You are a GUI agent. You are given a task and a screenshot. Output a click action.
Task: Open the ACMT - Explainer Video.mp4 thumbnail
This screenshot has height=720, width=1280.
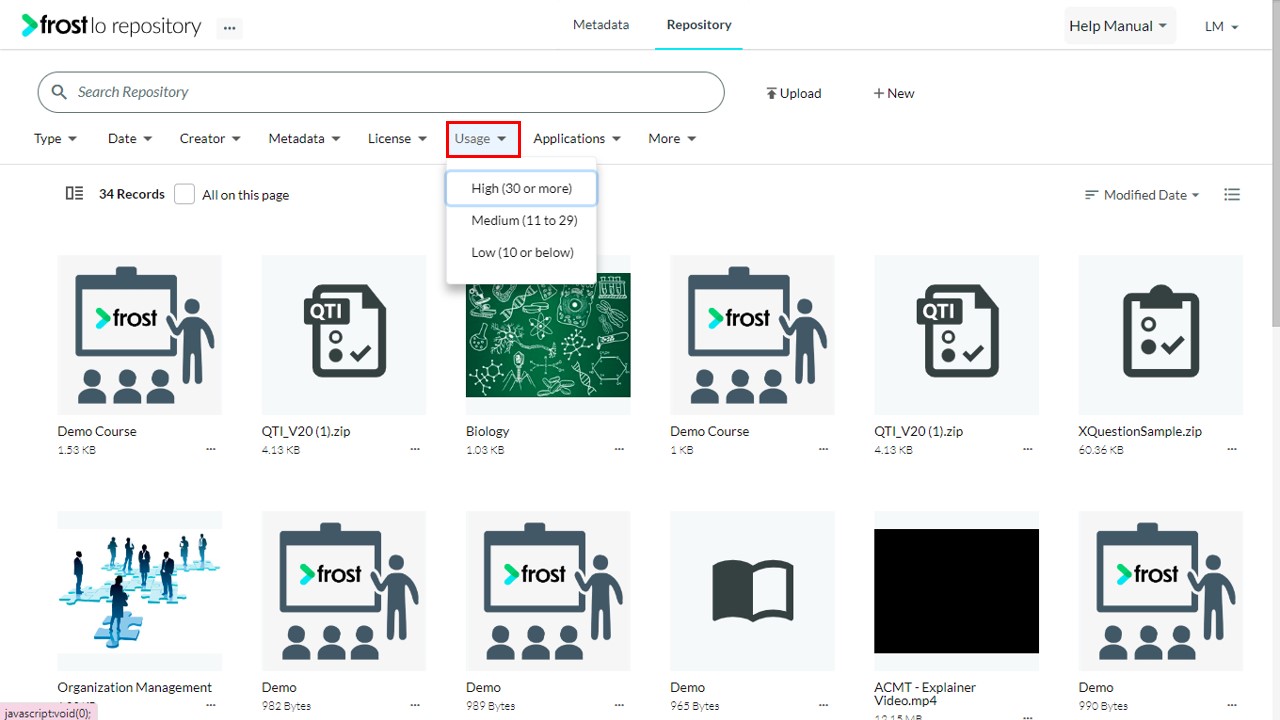(956, 591)
